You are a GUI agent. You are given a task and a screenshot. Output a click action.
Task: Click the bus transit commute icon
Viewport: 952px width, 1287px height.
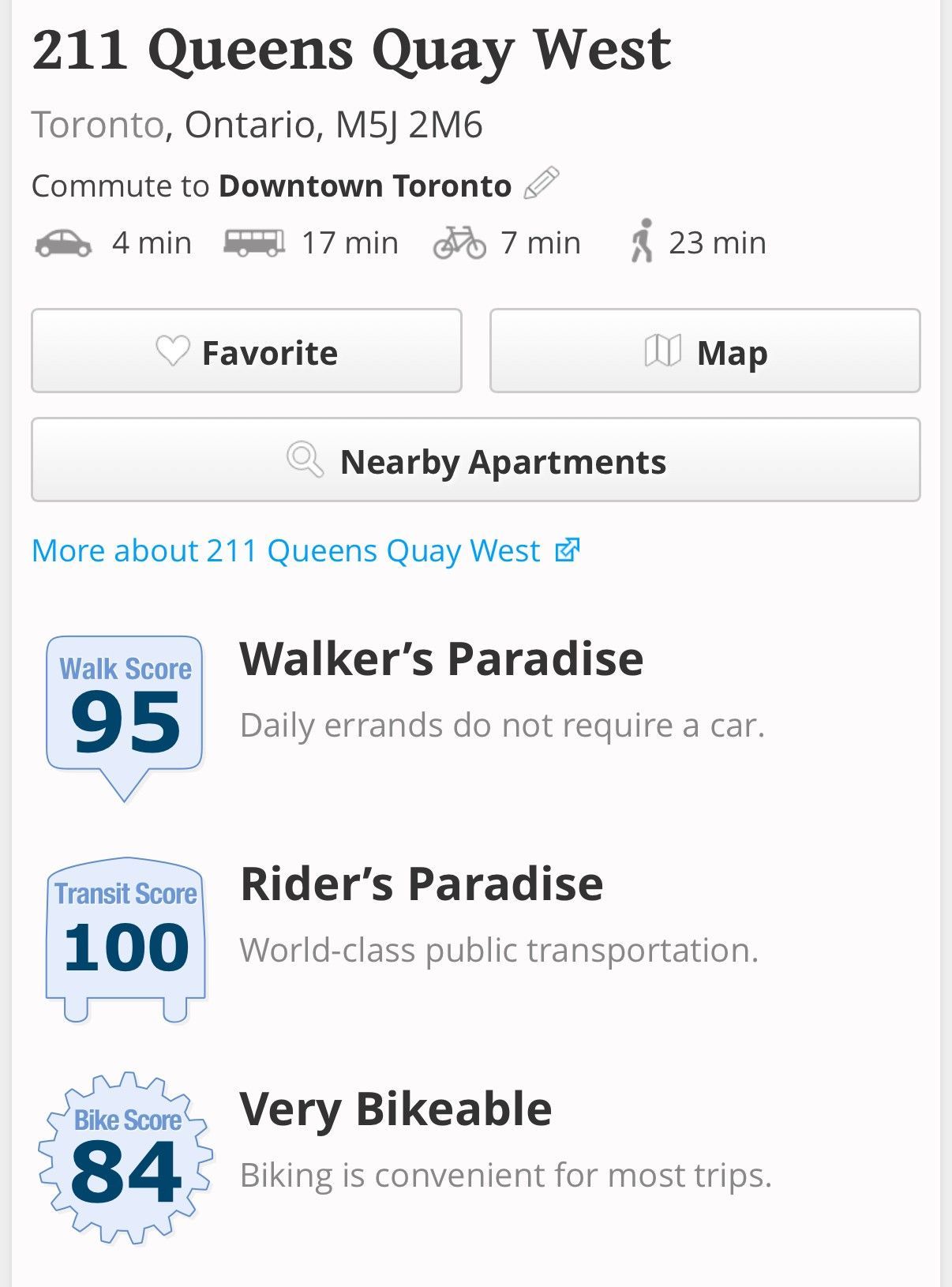tap(253, 242)
